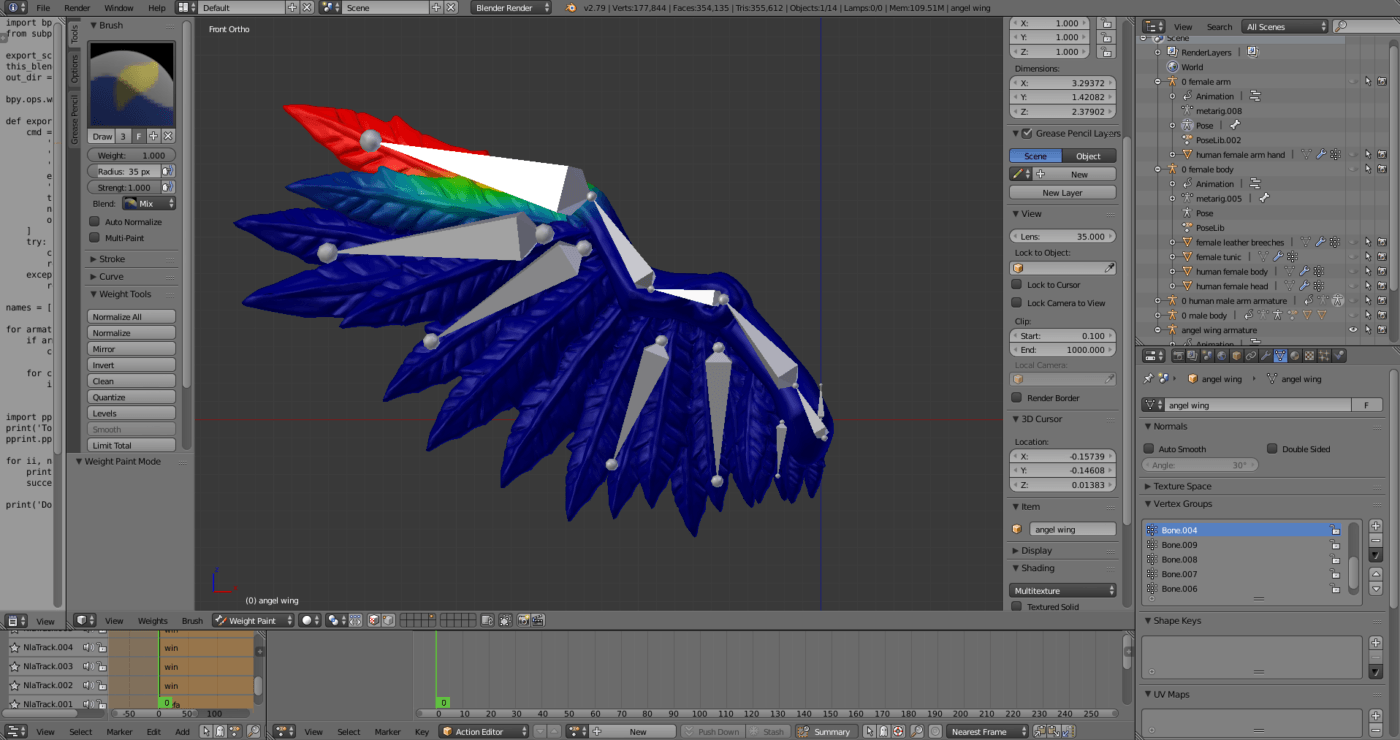Add a new shape key with plus
1400x740 pixels.
pos(1376,643)
